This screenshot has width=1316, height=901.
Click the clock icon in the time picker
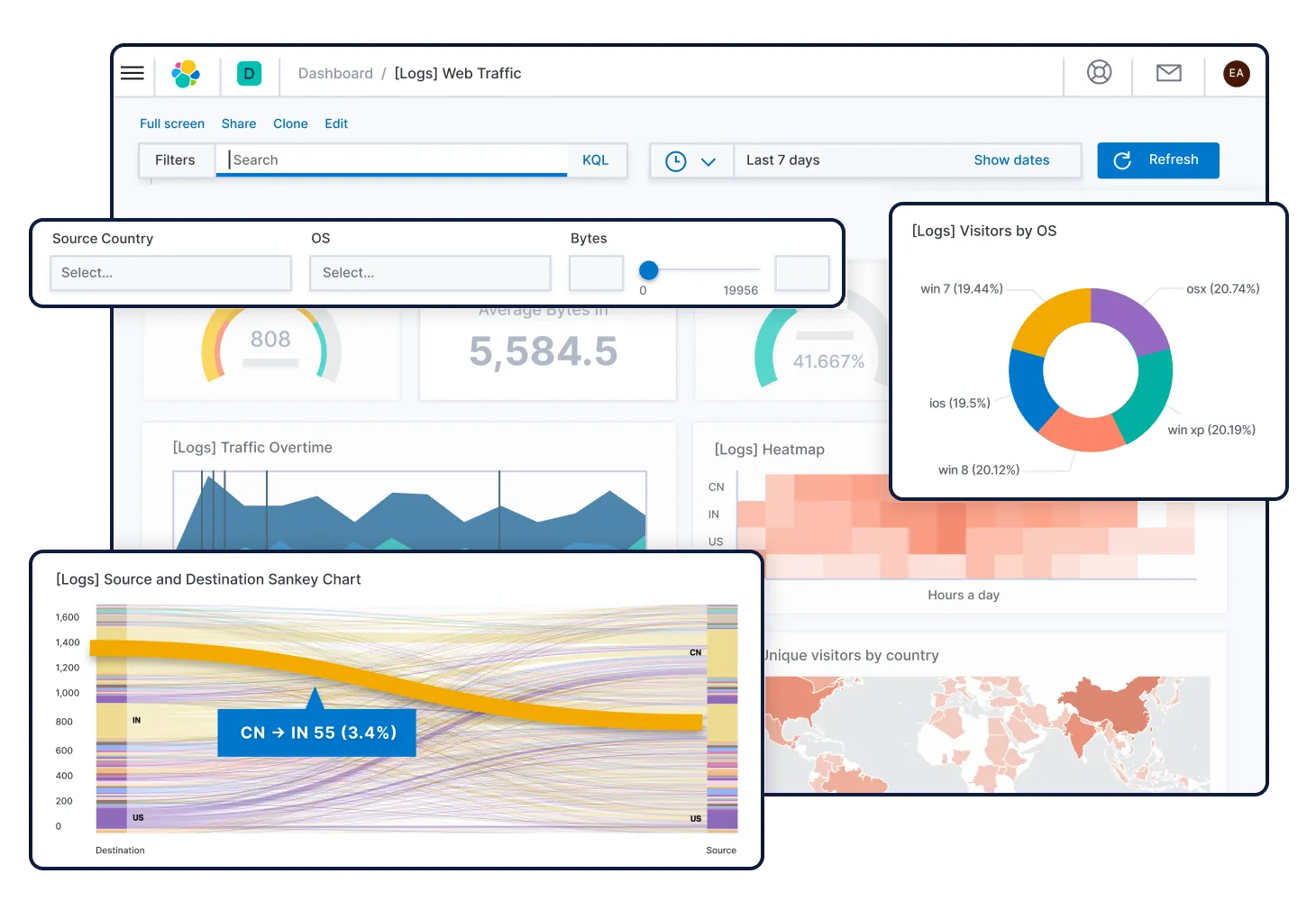pos(677,160)
